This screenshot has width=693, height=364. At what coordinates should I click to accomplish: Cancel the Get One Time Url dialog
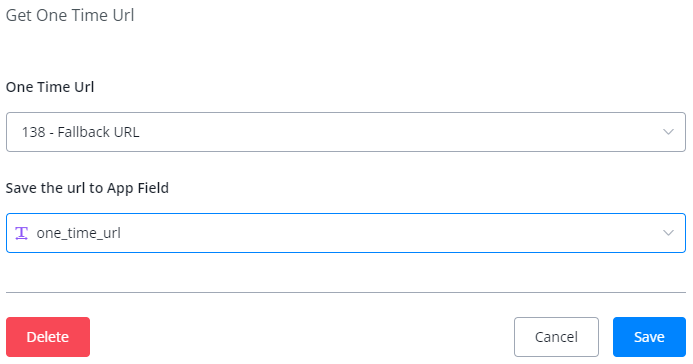click(x=556, y=337)
